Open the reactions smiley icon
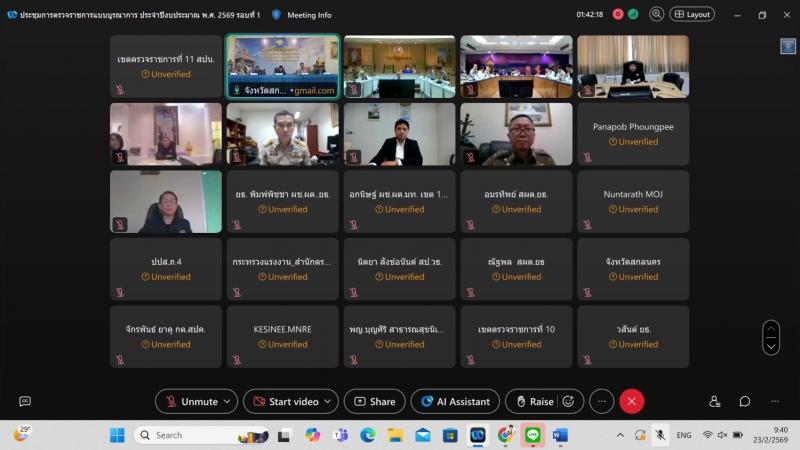 pyautogui.click(x=568, y=402)
